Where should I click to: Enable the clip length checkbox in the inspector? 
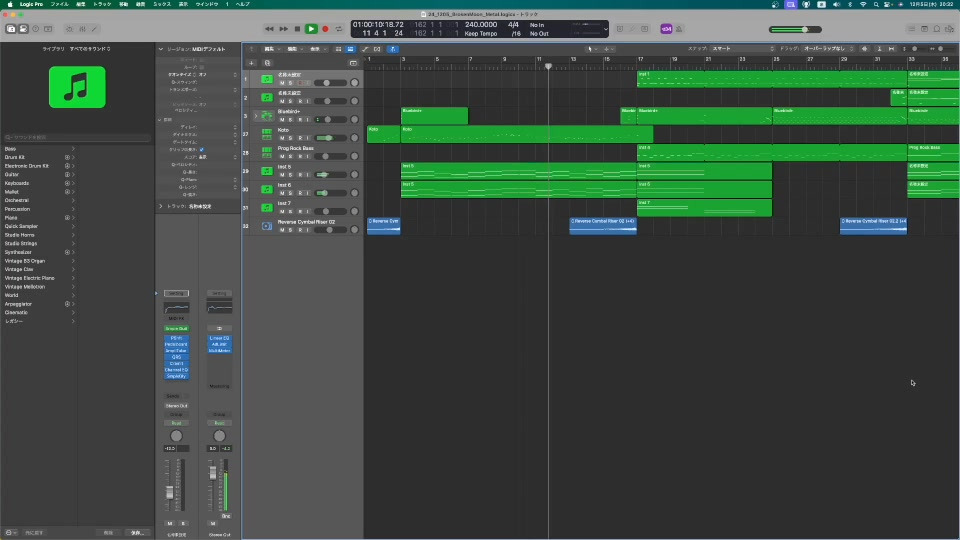coord(202,149)
